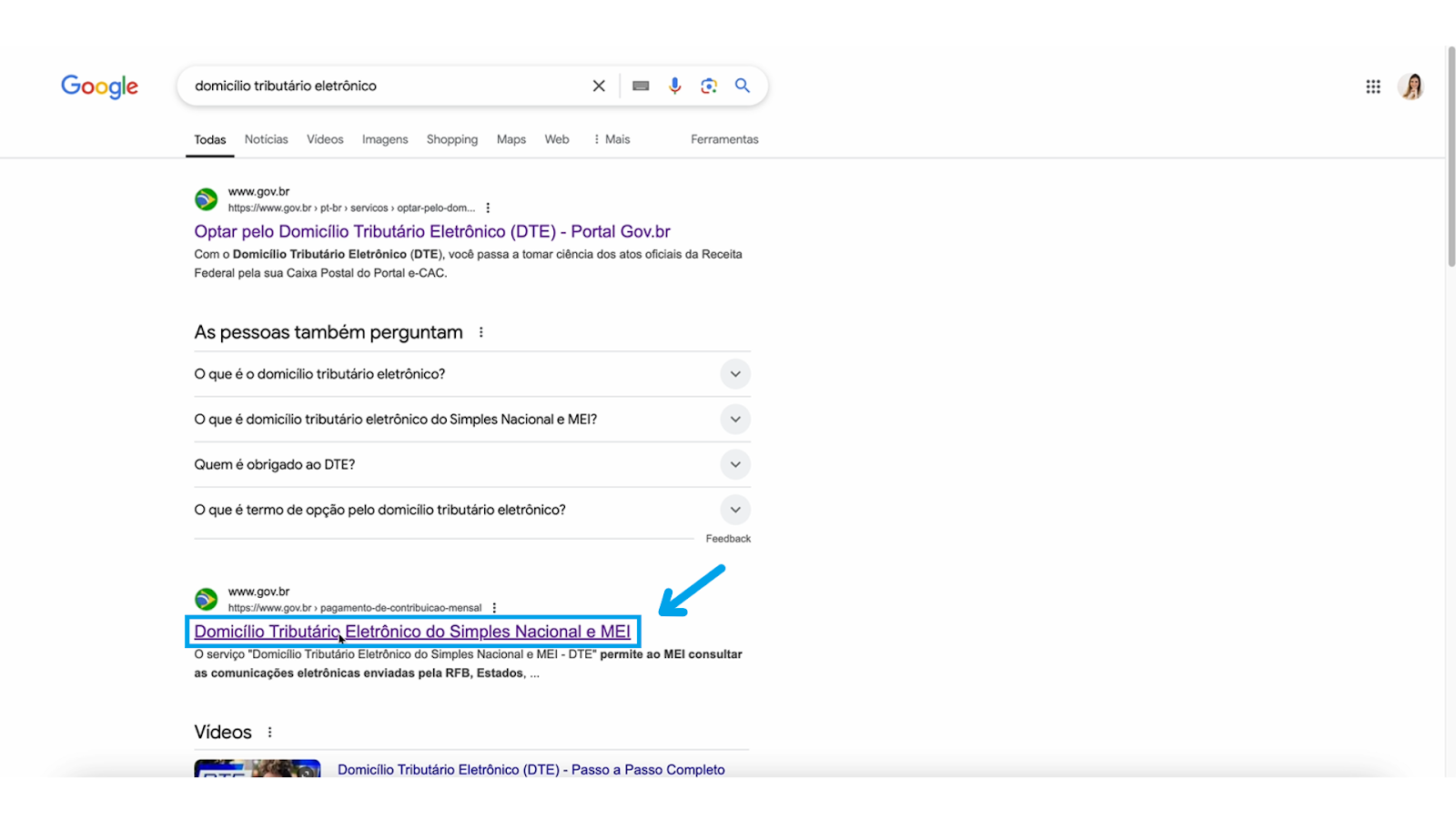Screen dimensions: 1456x820
Task: Click inside the search input field
Action: (x=387, y=86)
